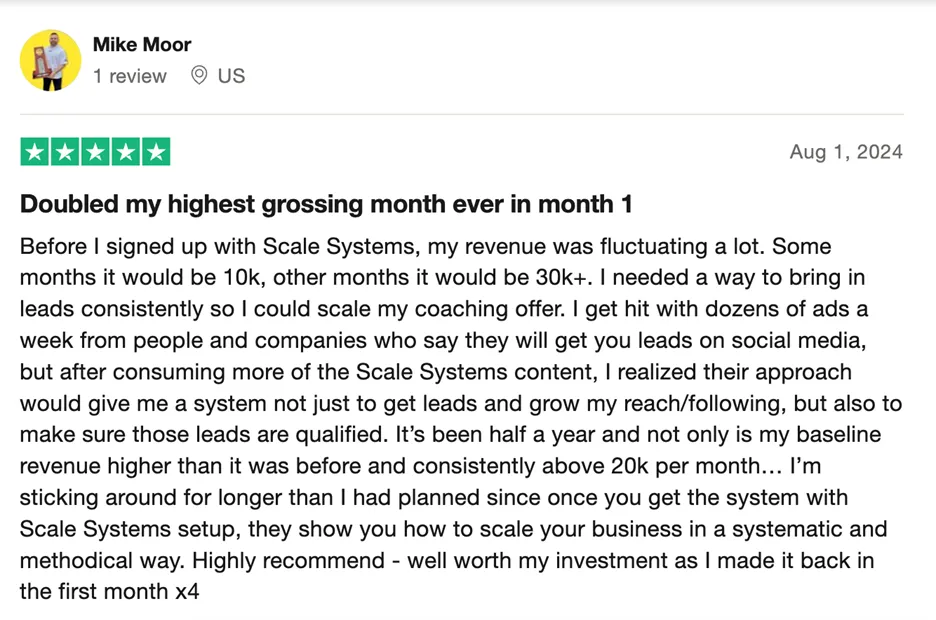Select the 'US' country label
This screenshot has height=620, width=936.
(231, 76)
